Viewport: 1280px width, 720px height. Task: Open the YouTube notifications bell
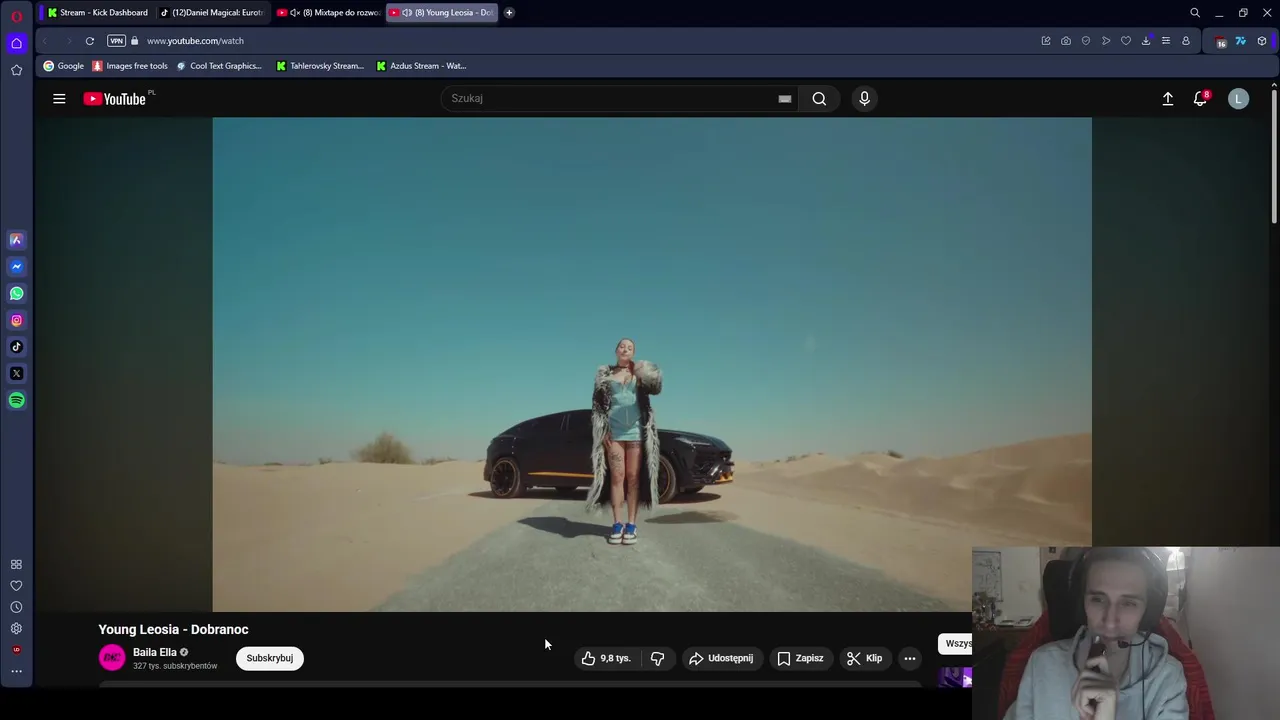[1201, 98]
